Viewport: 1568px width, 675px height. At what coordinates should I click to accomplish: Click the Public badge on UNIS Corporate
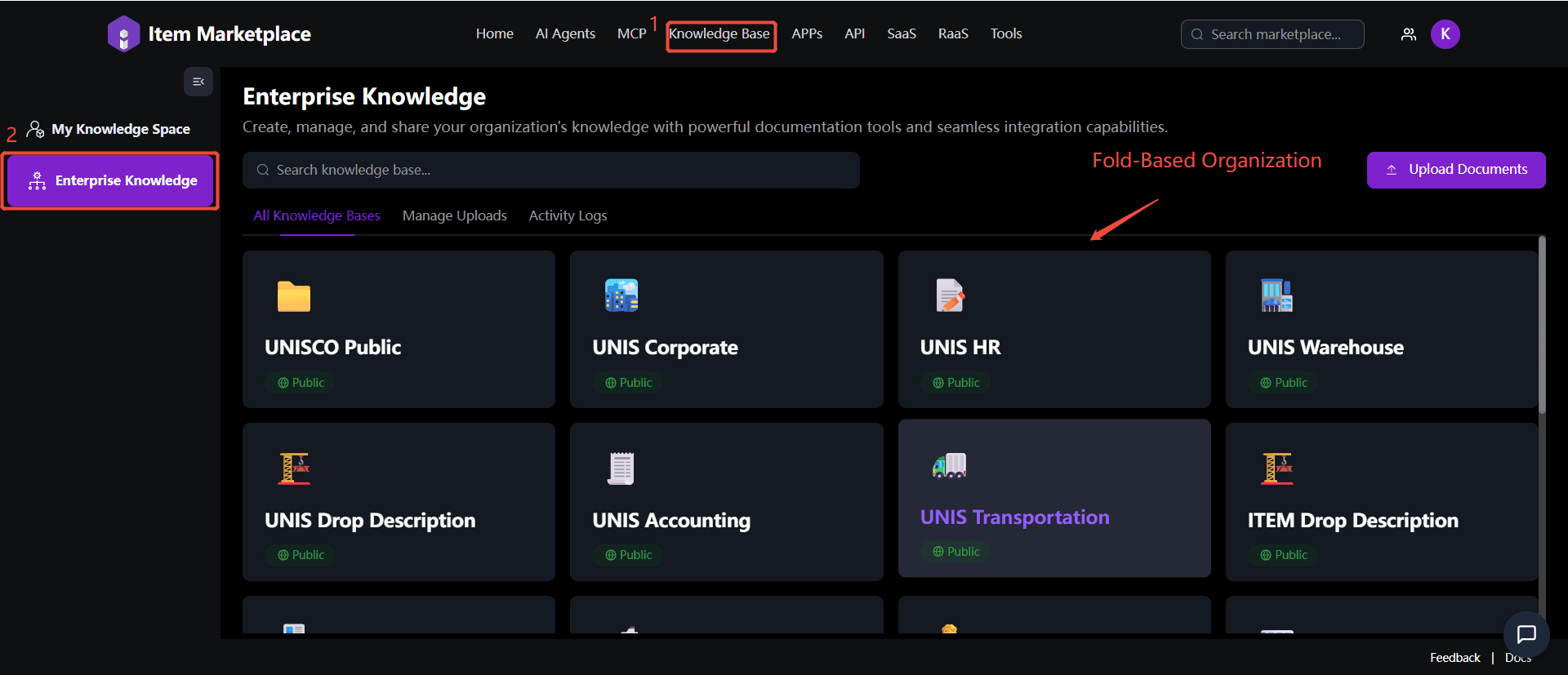tap(628, 383)
